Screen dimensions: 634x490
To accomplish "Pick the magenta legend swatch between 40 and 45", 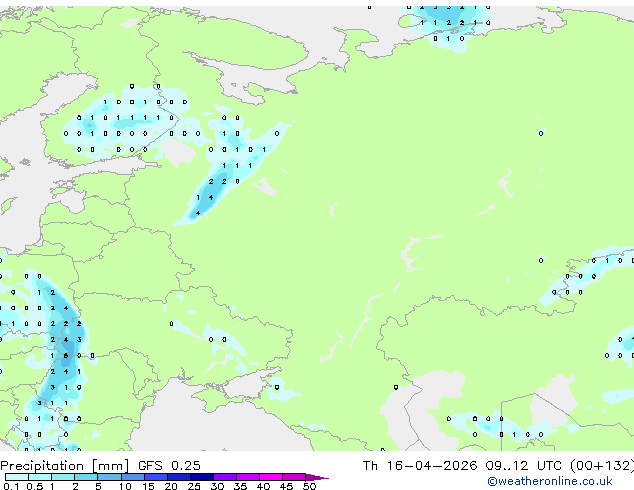I will click(x=271, y=477).
